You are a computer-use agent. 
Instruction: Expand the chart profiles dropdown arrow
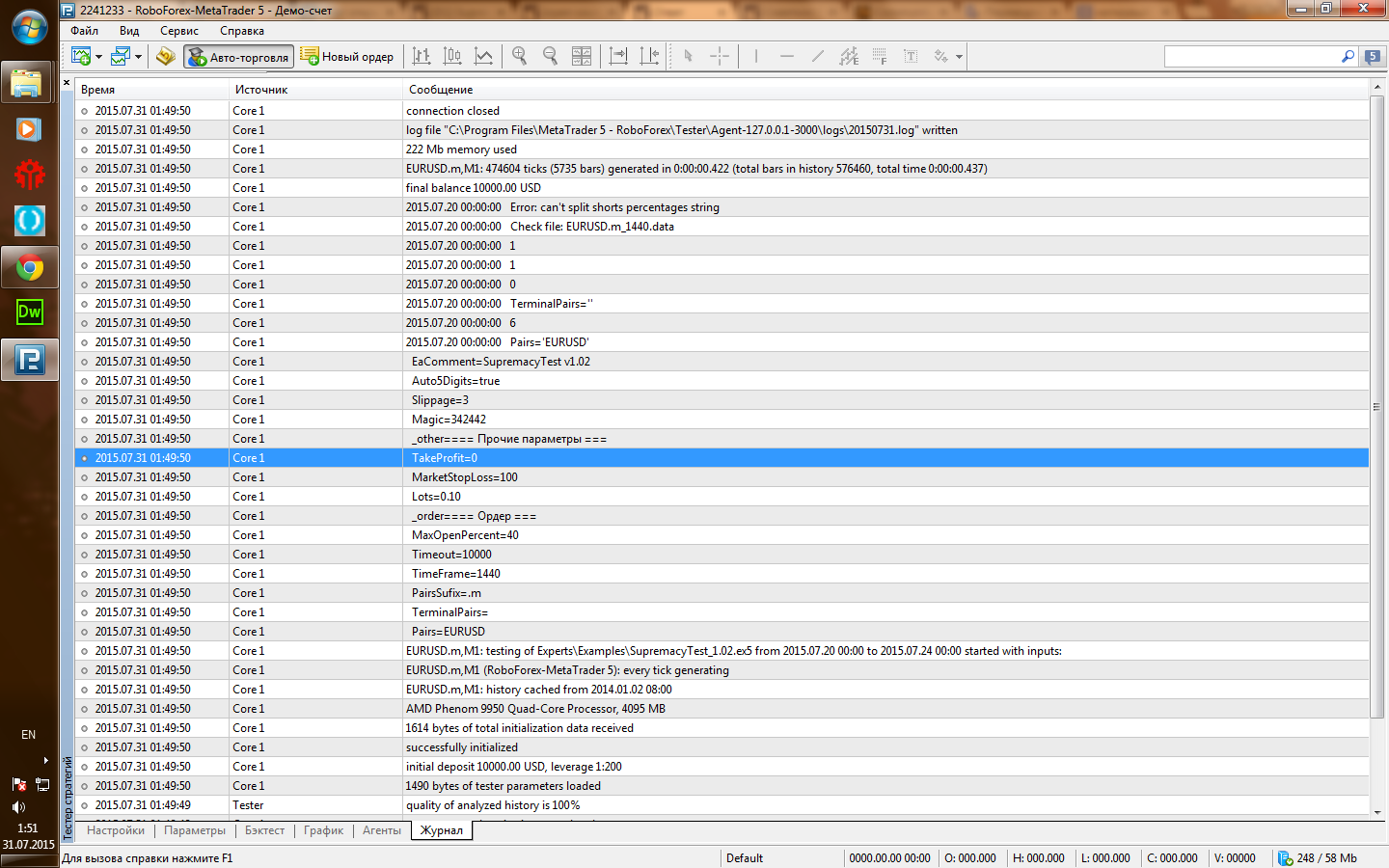click(x=138, y=57)
